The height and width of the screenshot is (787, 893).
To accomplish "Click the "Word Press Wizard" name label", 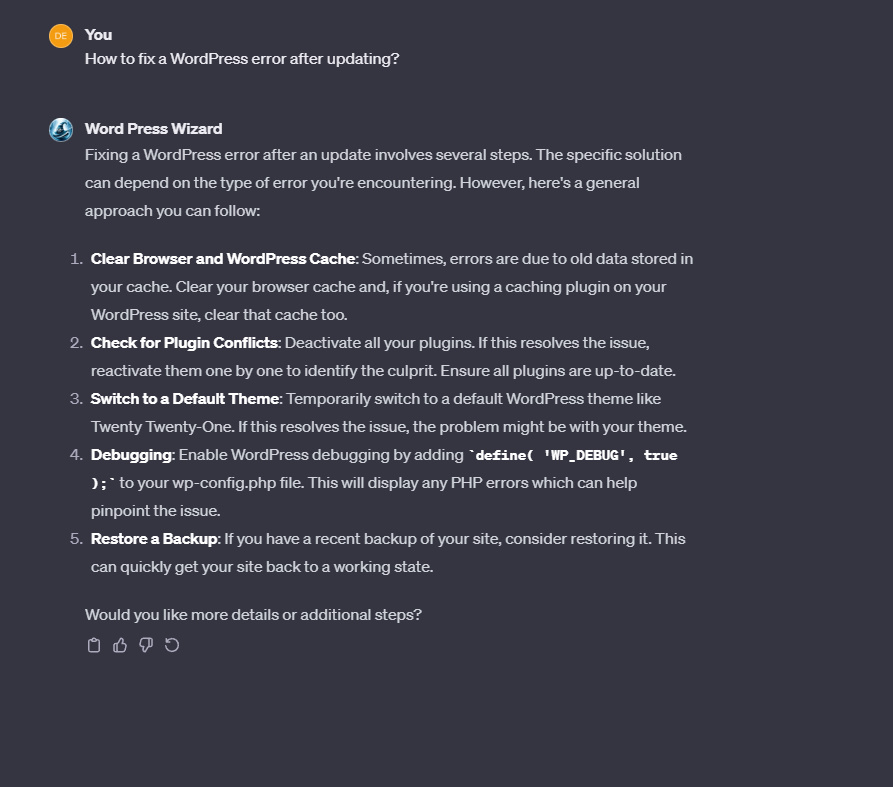I will 153,129.
